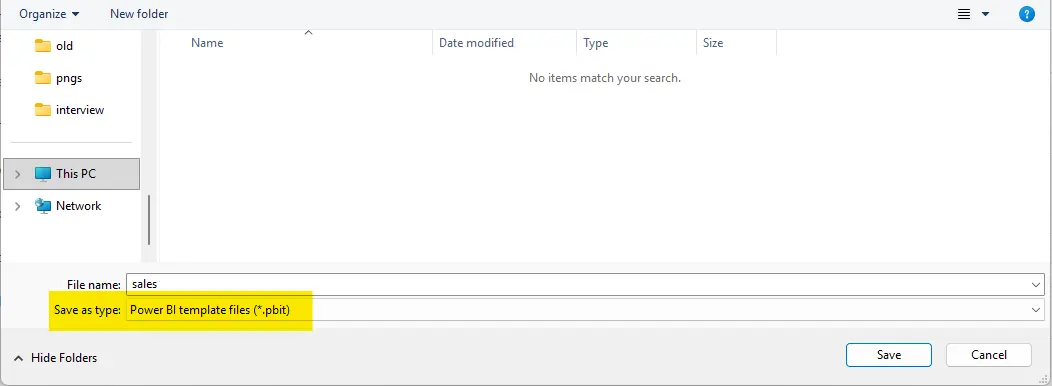Click the pngs folder icon

(43, 78)
